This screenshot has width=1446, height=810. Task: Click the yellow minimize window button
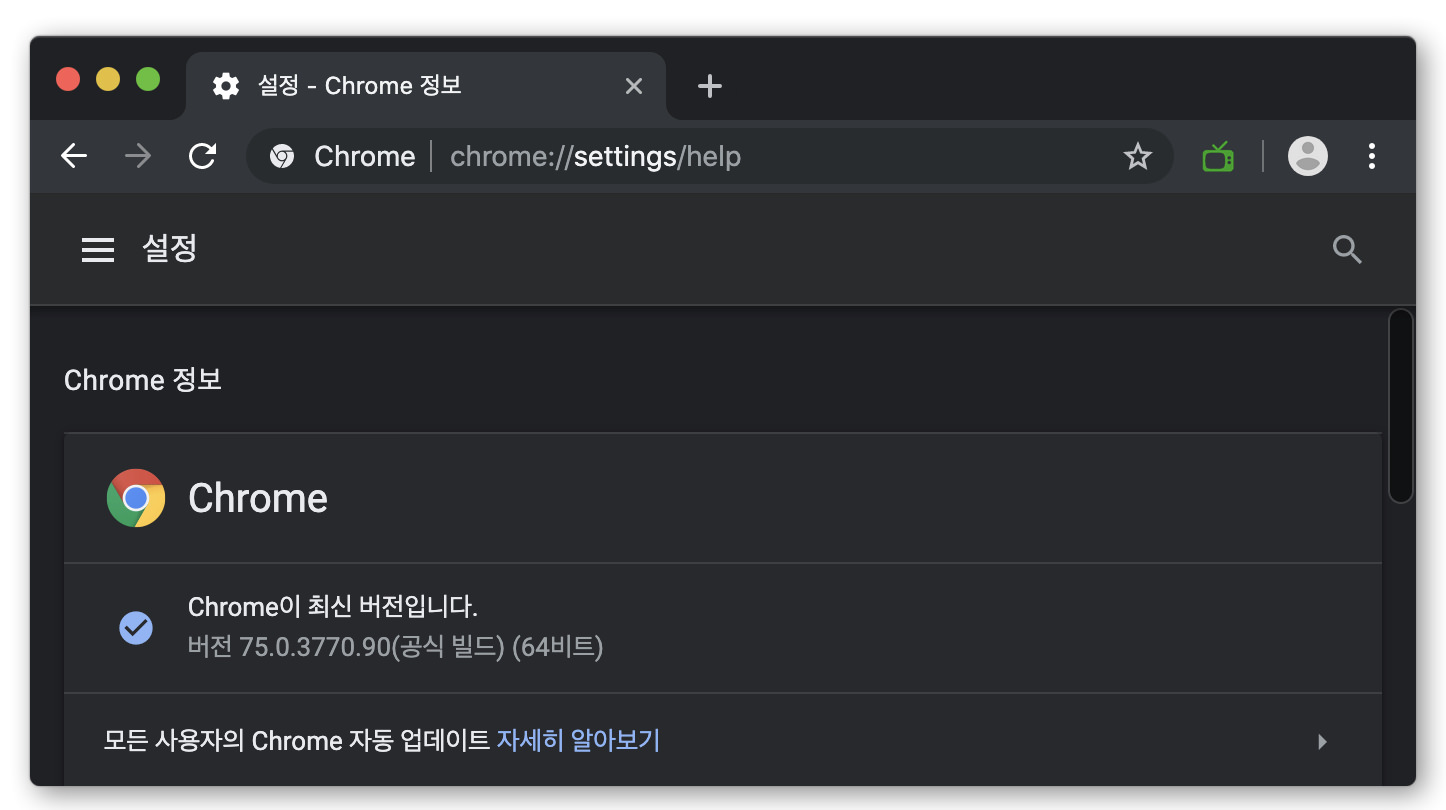point(108,79)
